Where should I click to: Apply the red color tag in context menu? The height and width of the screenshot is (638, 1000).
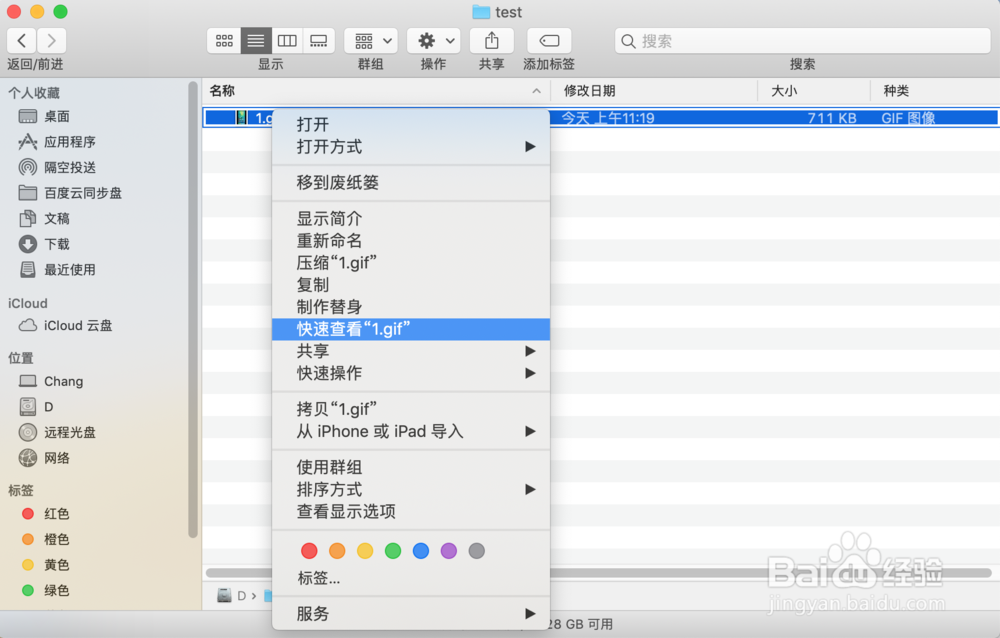[x=309, y=550]
